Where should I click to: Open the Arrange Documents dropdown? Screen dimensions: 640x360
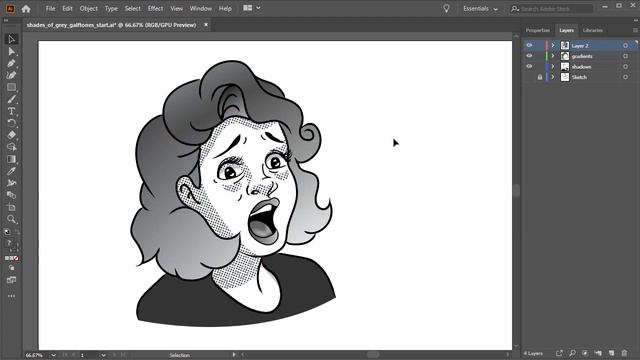tap(252, 8)
